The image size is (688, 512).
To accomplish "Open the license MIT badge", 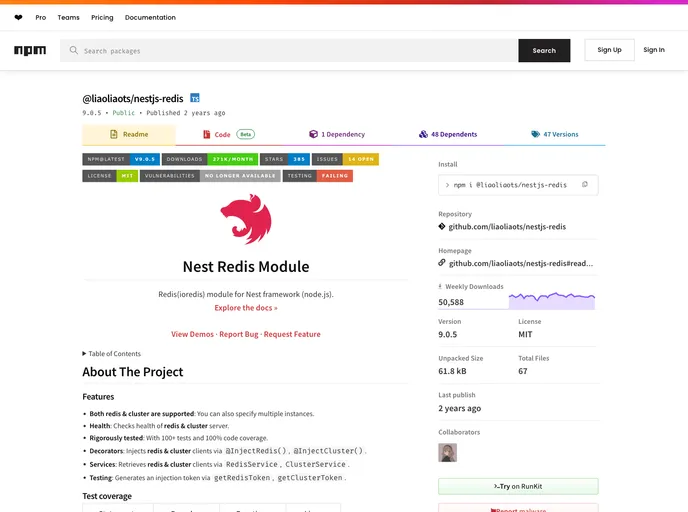I will [x=110, y=176].
